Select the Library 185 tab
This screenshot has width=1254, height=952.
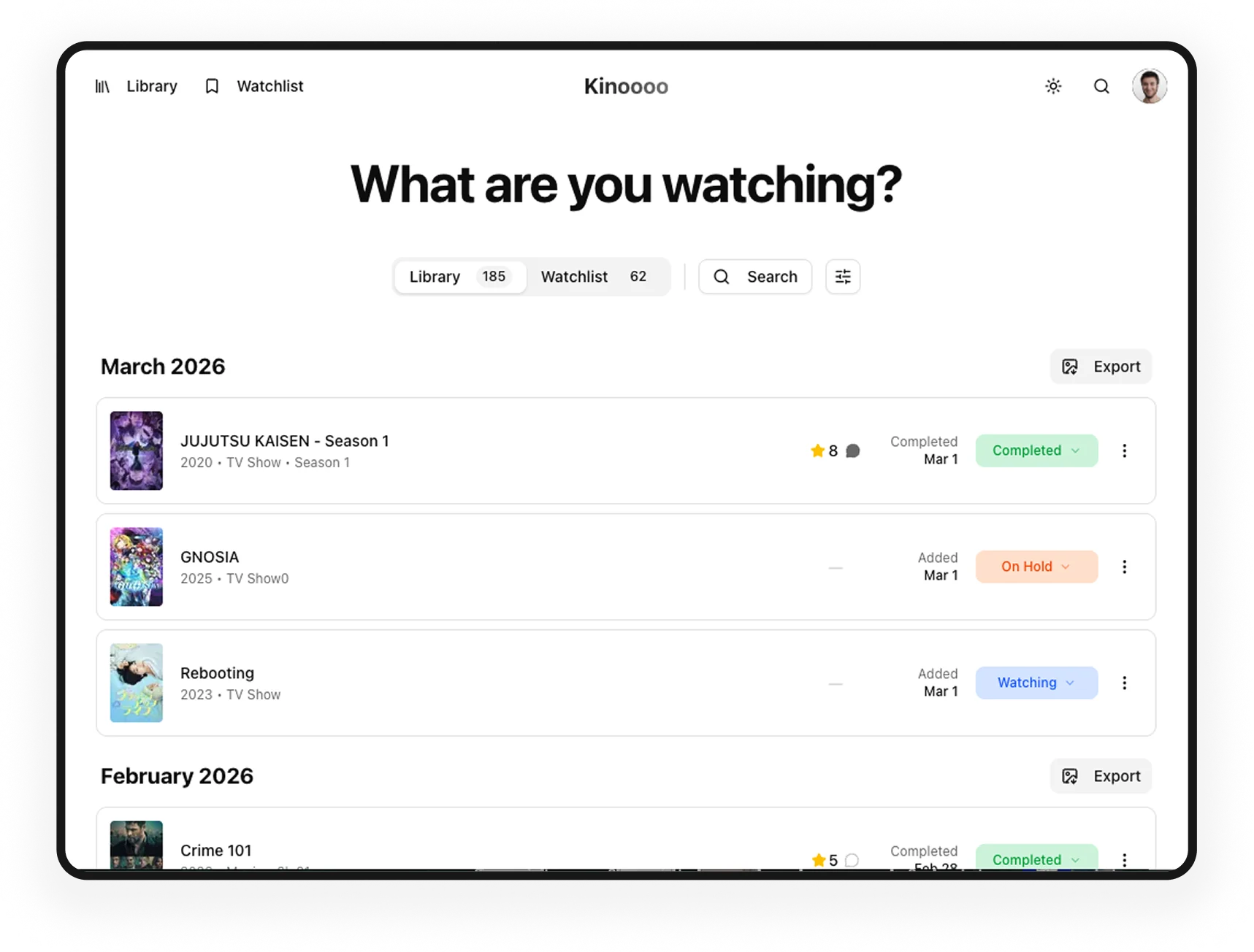tap(459, 277)
